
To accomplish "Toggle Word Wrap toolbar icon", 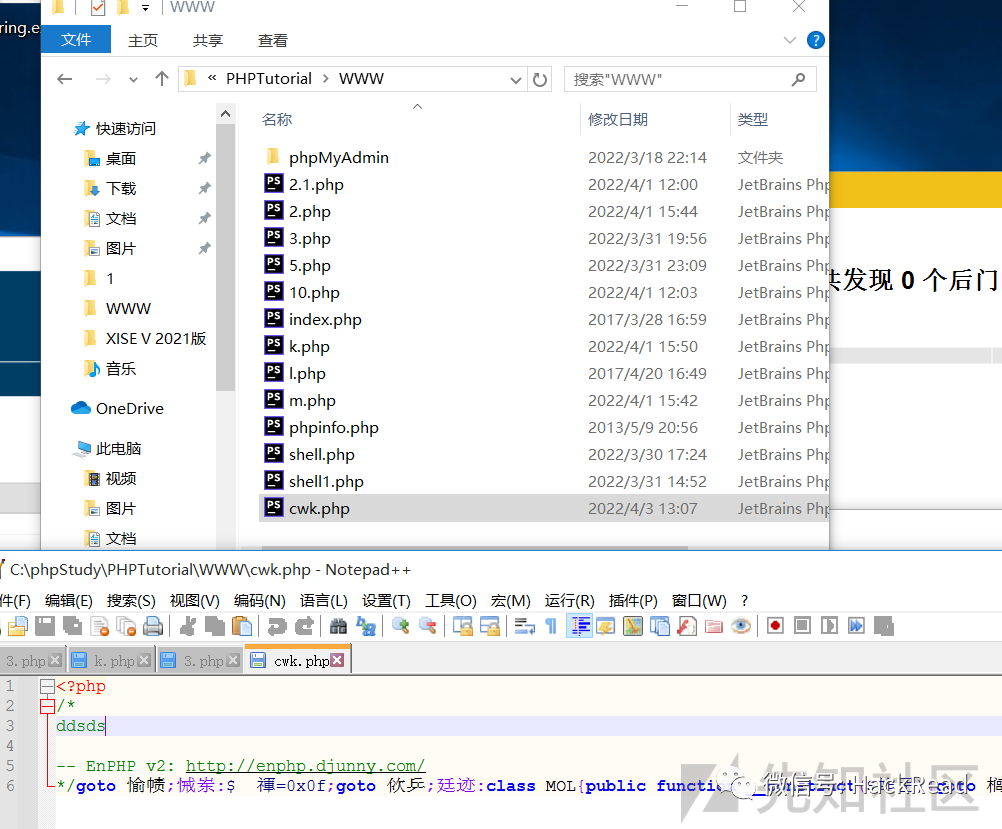I will [524, 626].
